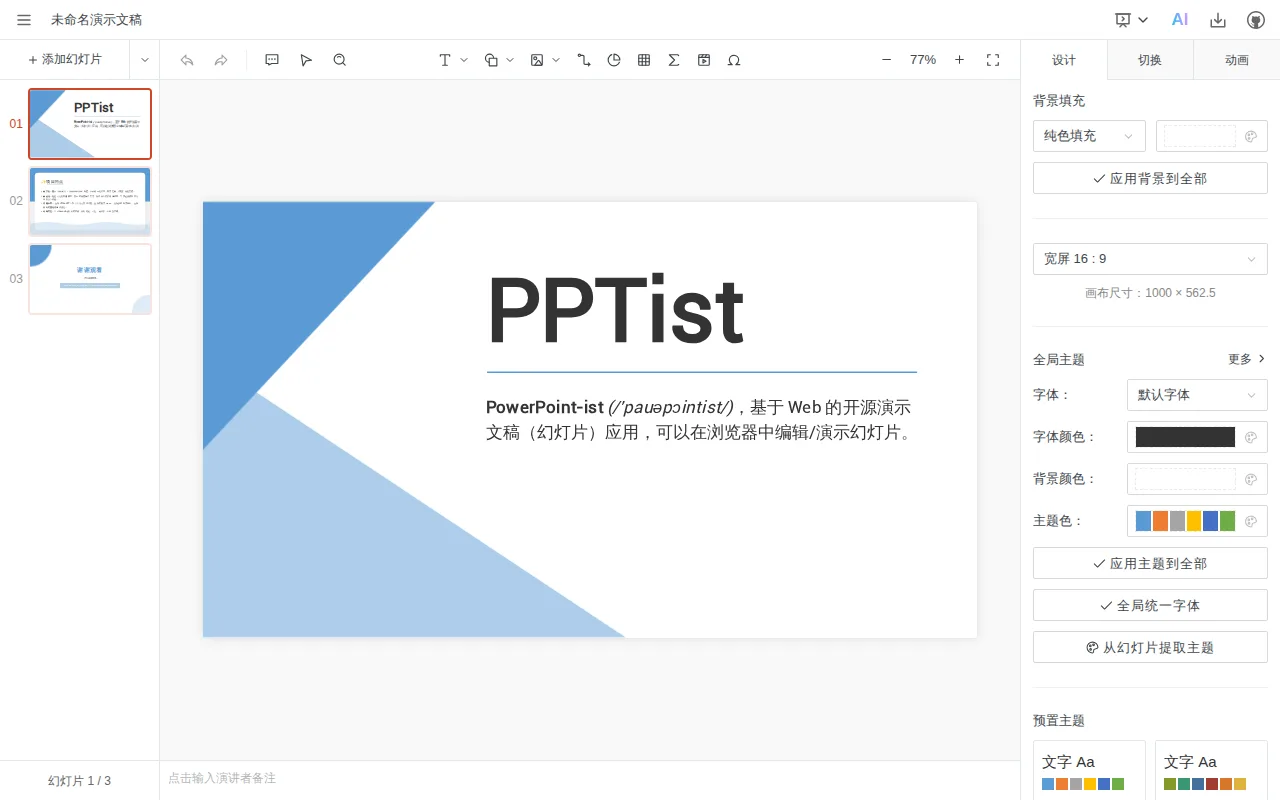This screenshot has height=800, width=1280.
Task: Select the second preset theme with green palette
Action: click(x=1211, y=770)
